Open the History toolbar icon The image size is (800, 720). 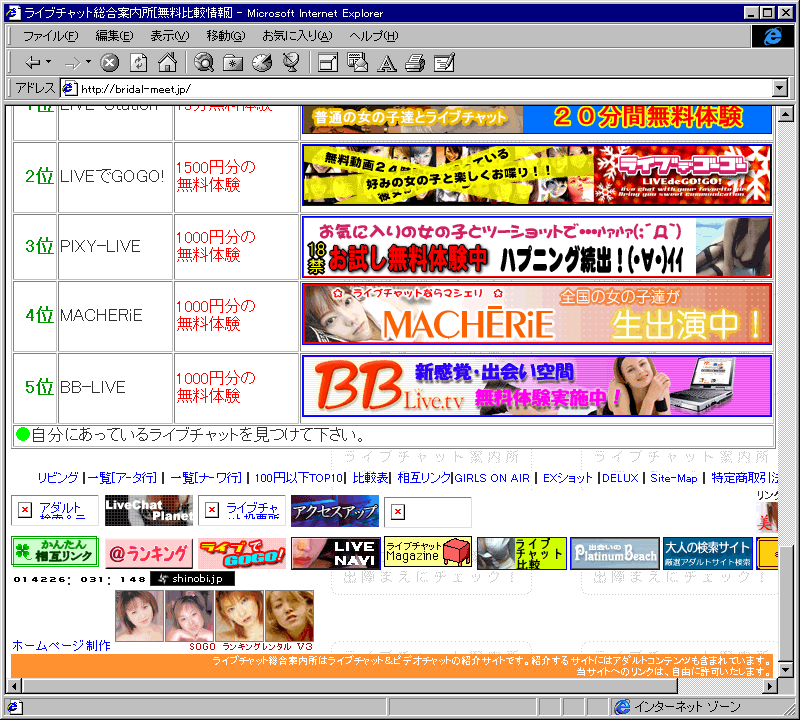point(262,63)
